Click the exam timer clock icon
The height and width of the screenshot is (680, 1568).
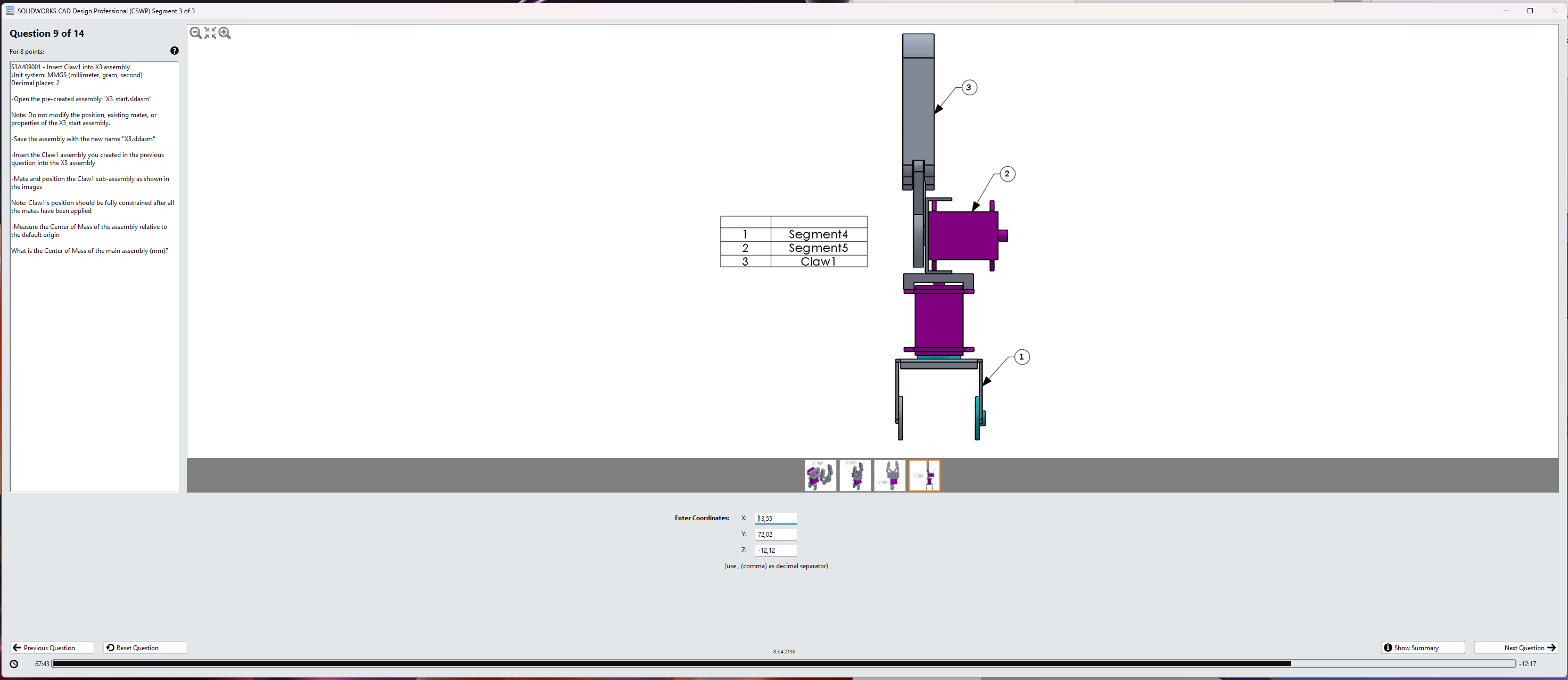[x=14, y=663]
